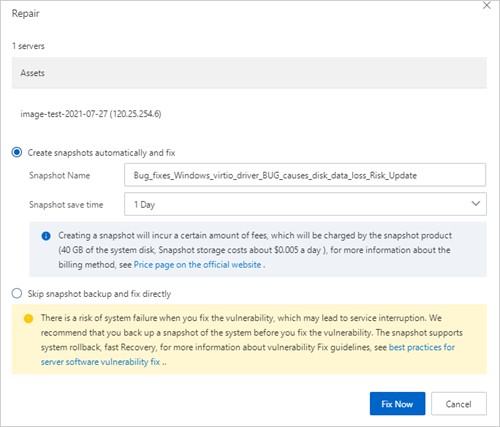Viewport: 500px width, 427px height.
Task: Click the Snapshot Name input field
Action: [x=305, y=175]
